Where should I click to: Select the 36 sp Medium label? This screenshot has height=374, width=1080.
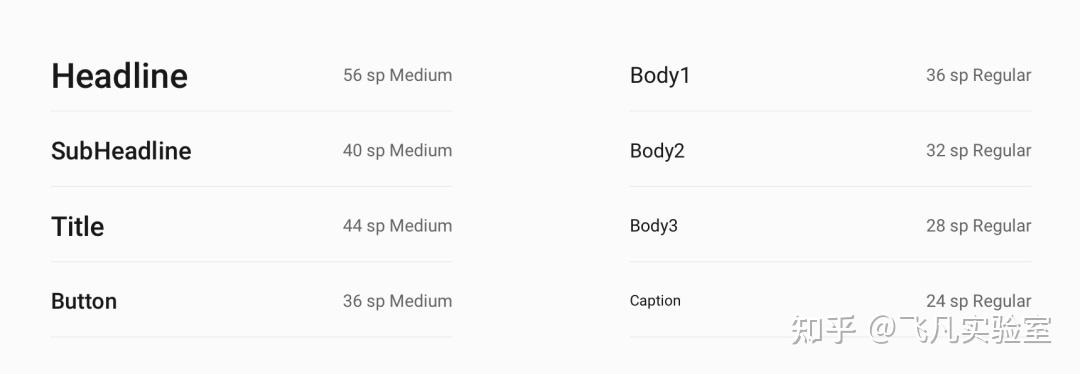pos(397,301)
